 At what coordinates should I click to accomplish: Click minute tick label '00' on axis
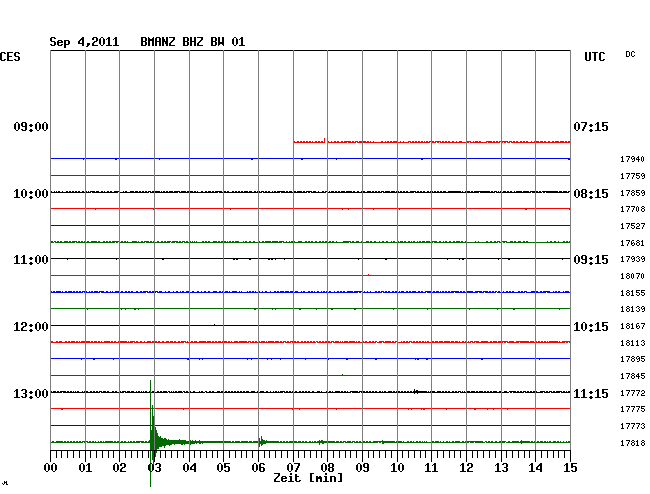click(51, 467)
